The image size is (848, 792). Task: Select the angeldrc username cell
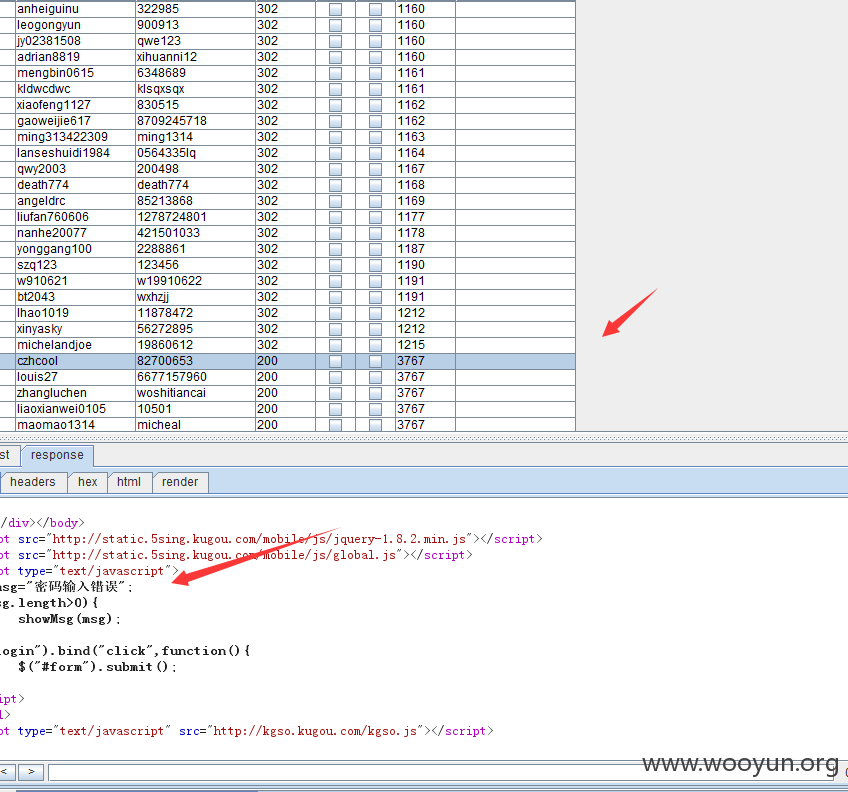click(75, 201)
